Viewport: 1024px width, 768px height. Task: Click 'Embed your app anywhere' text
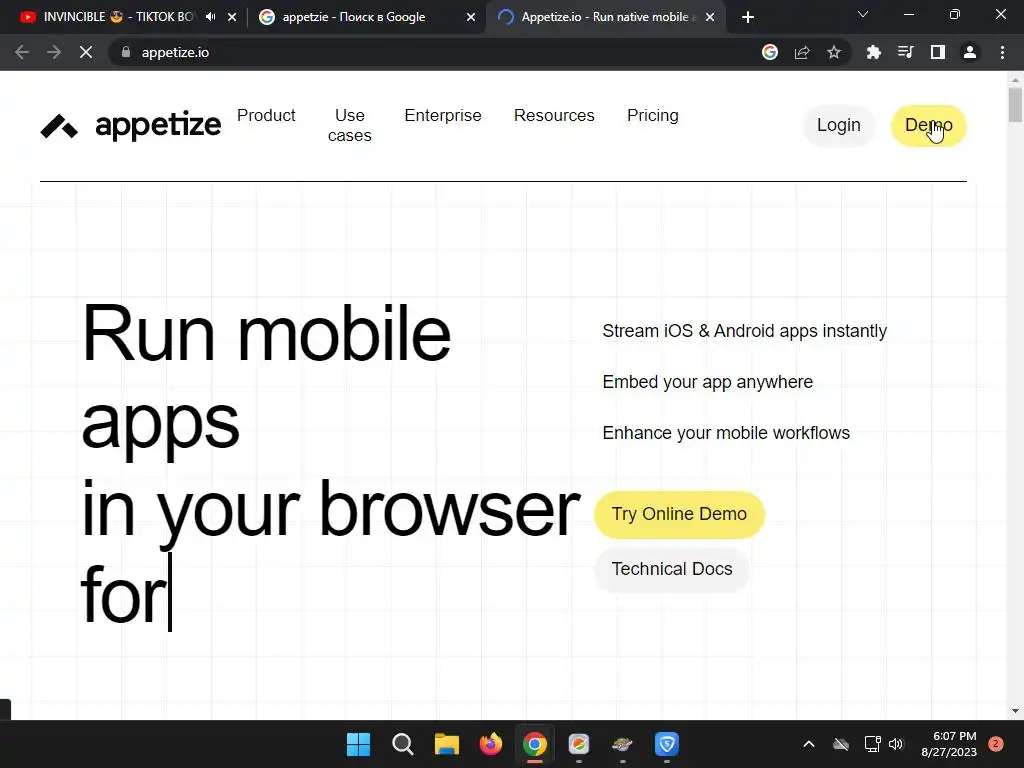pyautogui.click(x=707, y=382)
